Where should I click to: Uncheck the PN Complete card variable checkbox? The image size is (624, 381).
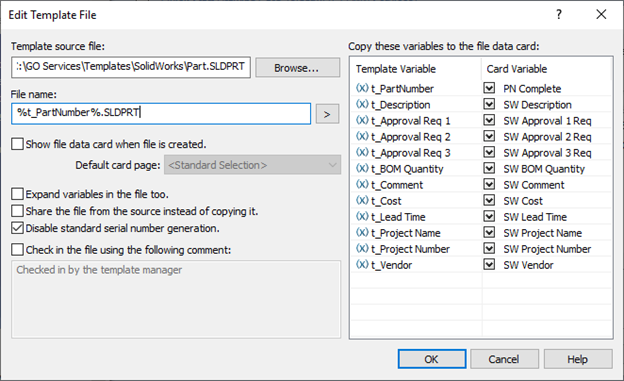pyautogui.click(x=489, y=88)
